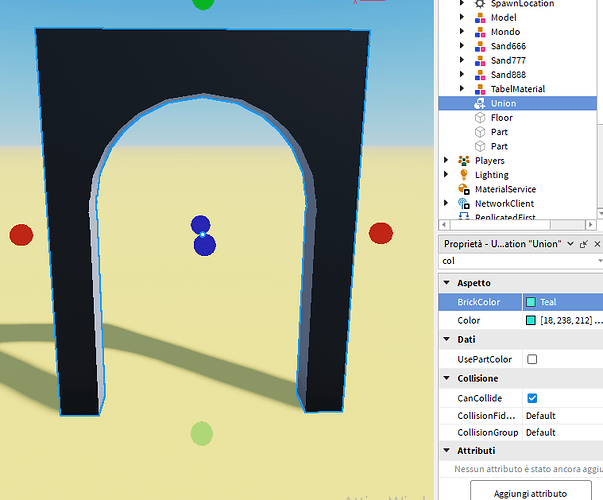
Task: Close the Properties panel
Action: click(x=597, y=244)
